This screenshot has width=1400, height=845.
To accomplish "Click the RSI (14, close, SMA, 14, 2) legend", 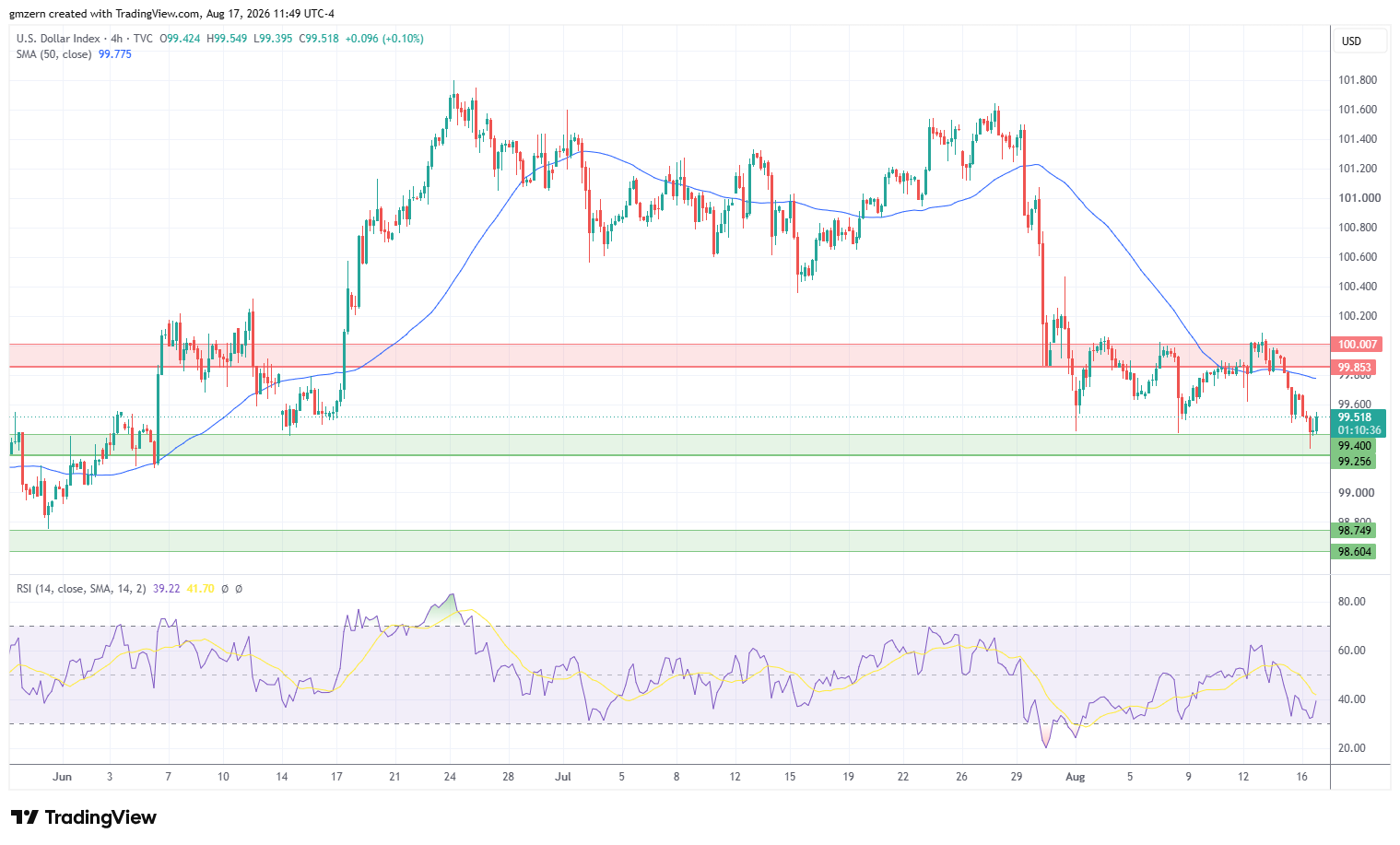I will click(81, 588).
